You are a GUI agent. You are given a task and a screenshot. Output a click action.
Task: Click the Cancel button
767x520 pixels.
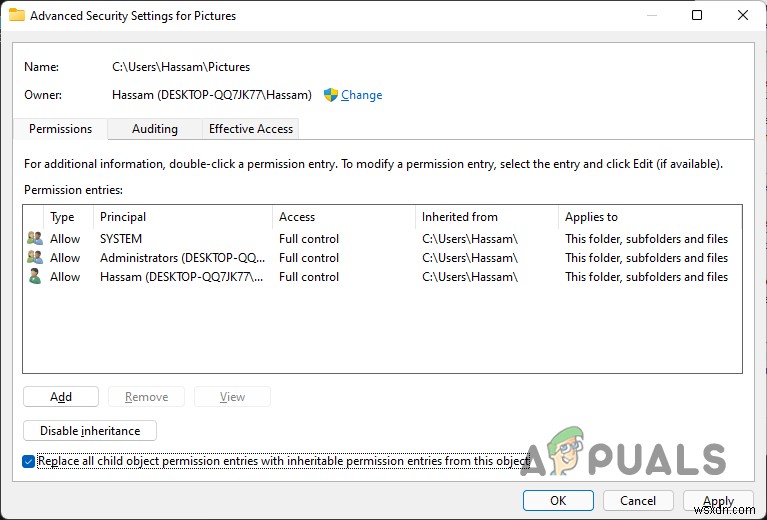click(638, 500)
